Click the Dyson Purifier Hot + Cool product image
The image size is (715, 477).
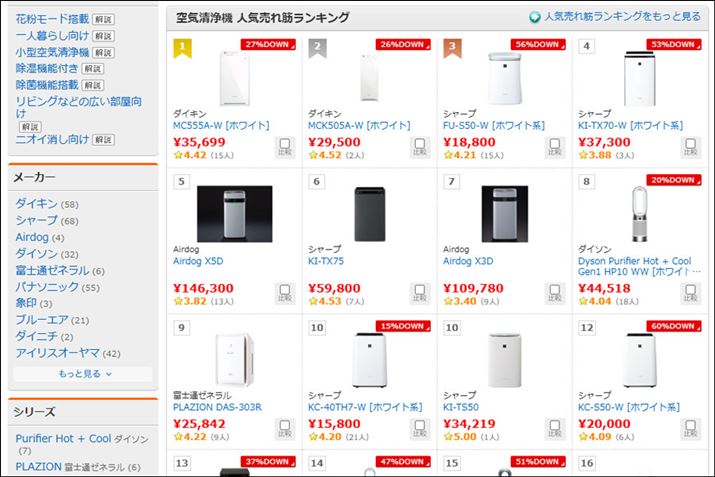pyautogui.click(x=640, y=214)
